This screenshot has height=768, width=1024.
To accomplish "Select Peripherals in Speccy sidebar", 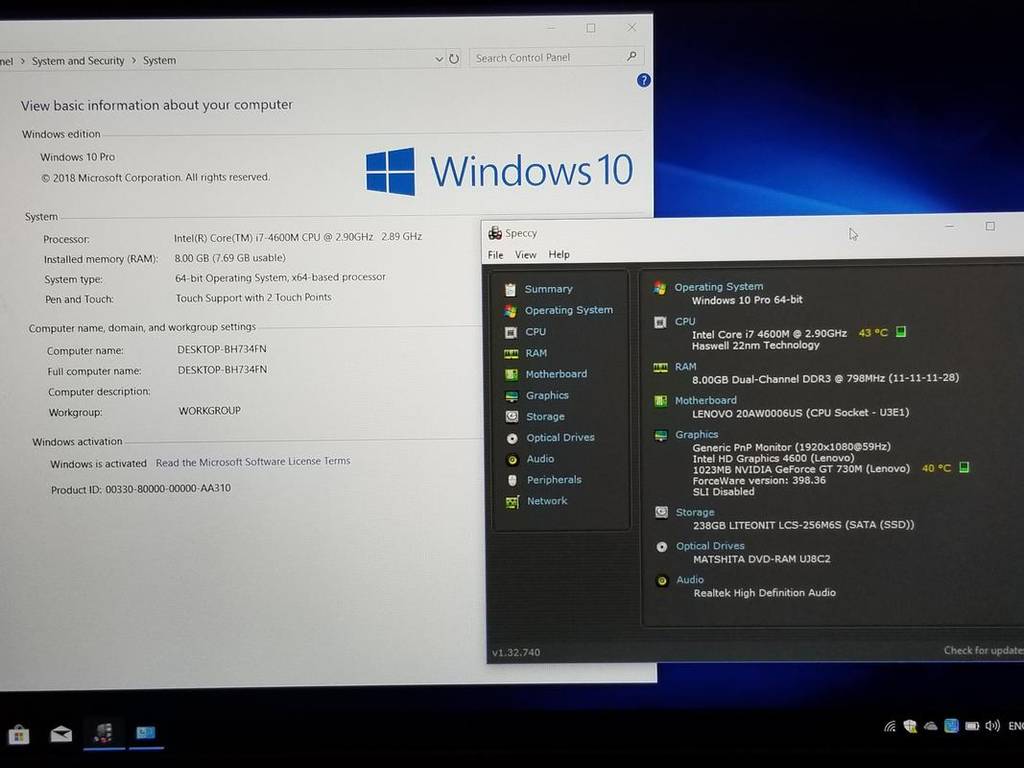I will pos(554,480).
